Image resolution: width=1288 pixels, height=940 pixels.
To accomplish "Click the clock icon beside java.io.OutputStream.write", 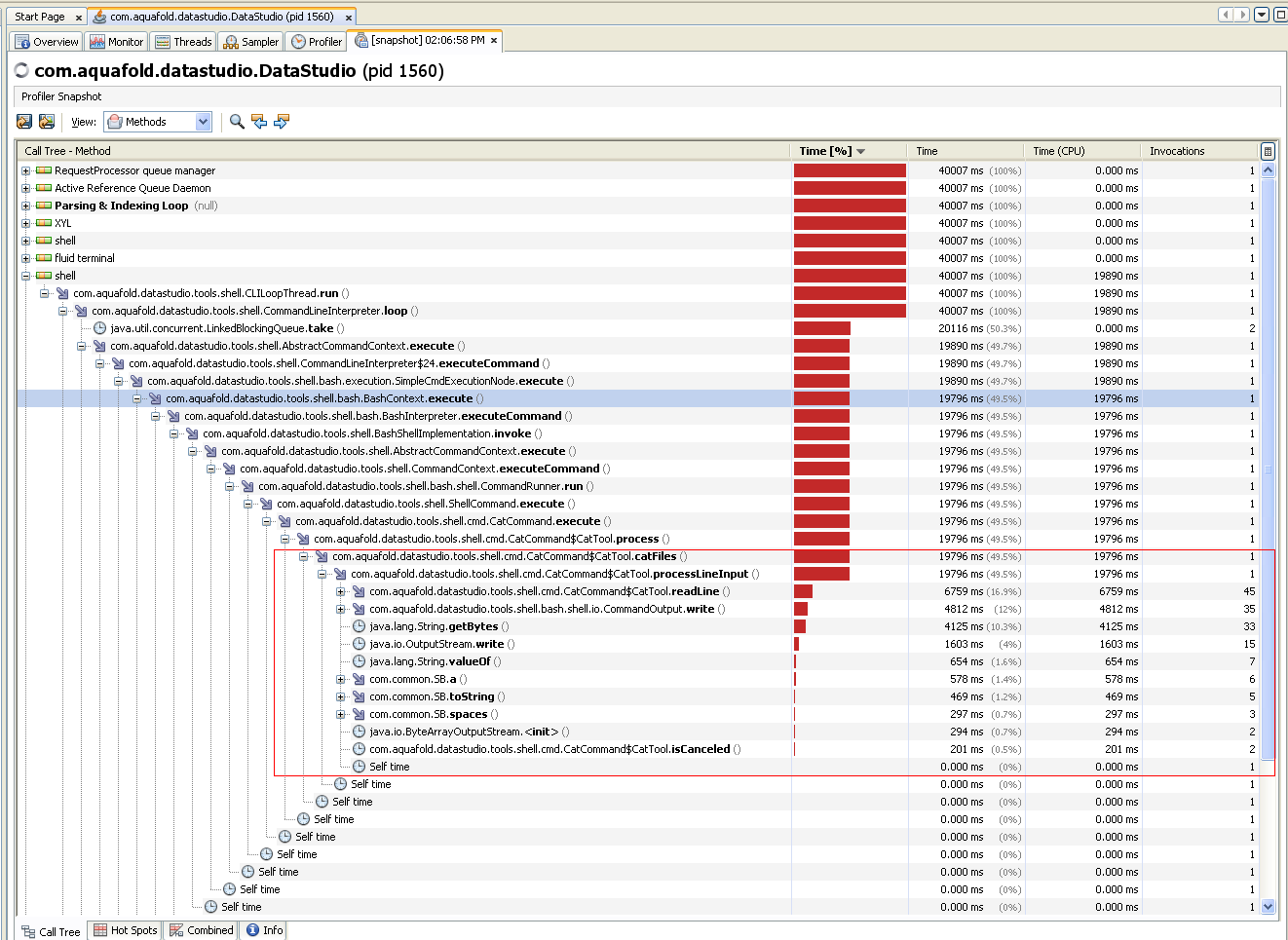I will pos(359,644).
